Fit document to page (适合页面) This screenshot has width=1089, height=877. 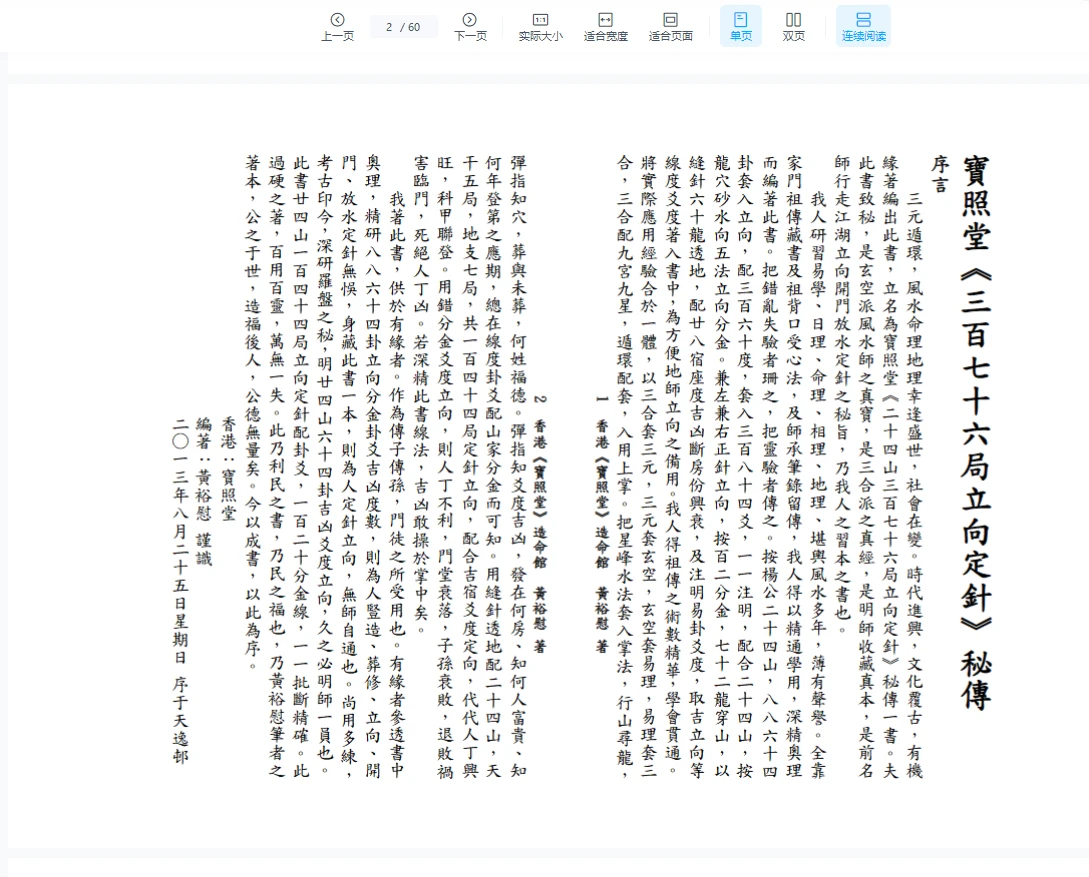pyautogui.click(x=670, y=26)
